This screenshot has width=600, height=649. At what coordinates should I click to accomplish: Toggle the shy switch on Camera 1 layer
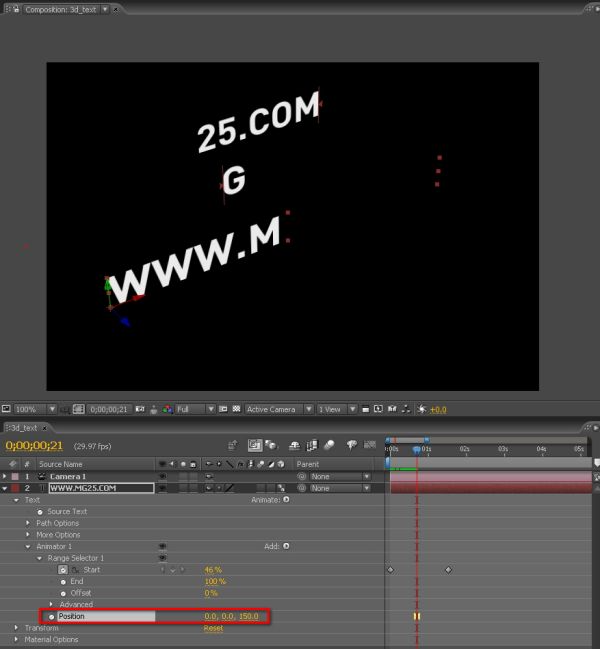coord(209,476)
